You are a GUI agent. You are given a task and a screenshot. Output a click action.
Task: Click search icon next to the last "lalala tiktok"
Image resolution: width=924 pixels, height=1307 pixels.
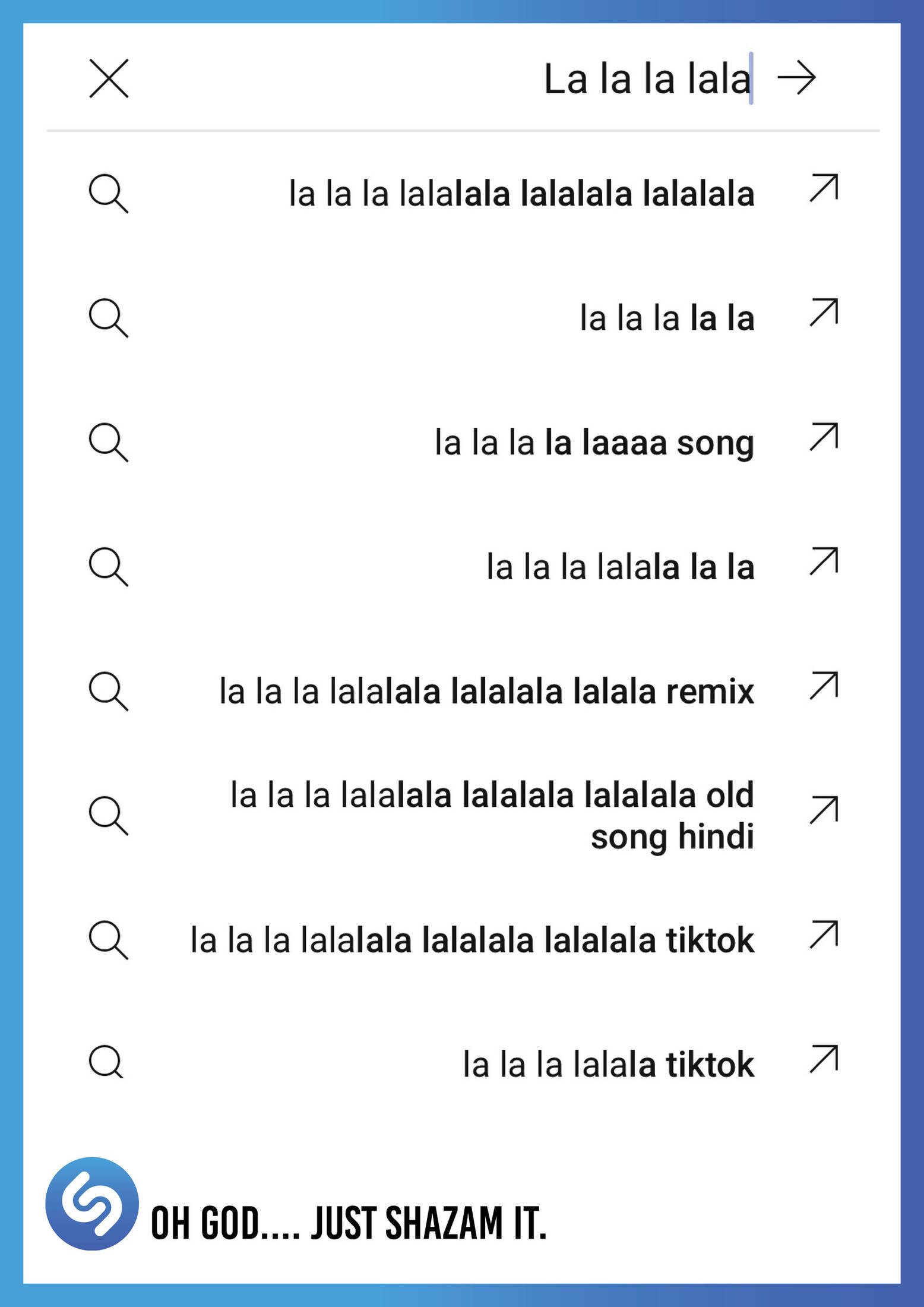[x=107, y=1062]
